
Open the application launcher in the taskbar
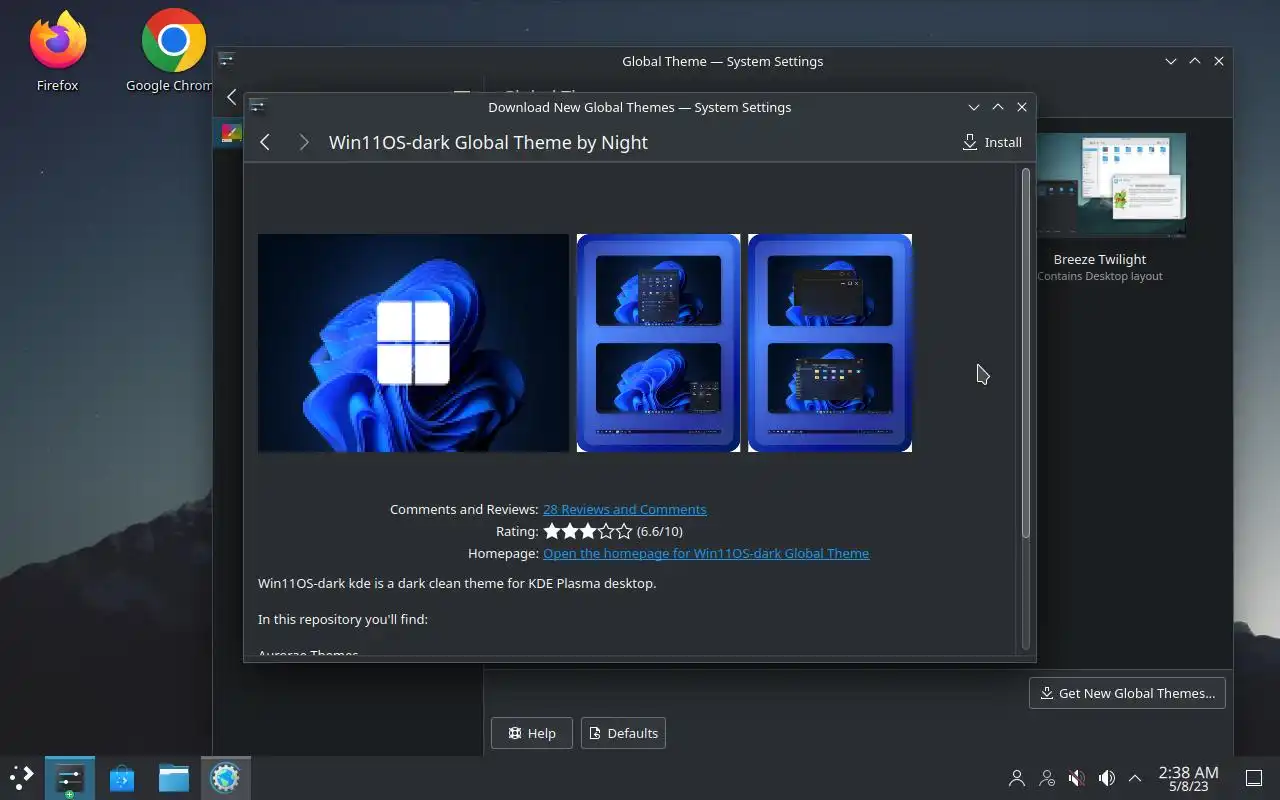[x=21, y=777]
